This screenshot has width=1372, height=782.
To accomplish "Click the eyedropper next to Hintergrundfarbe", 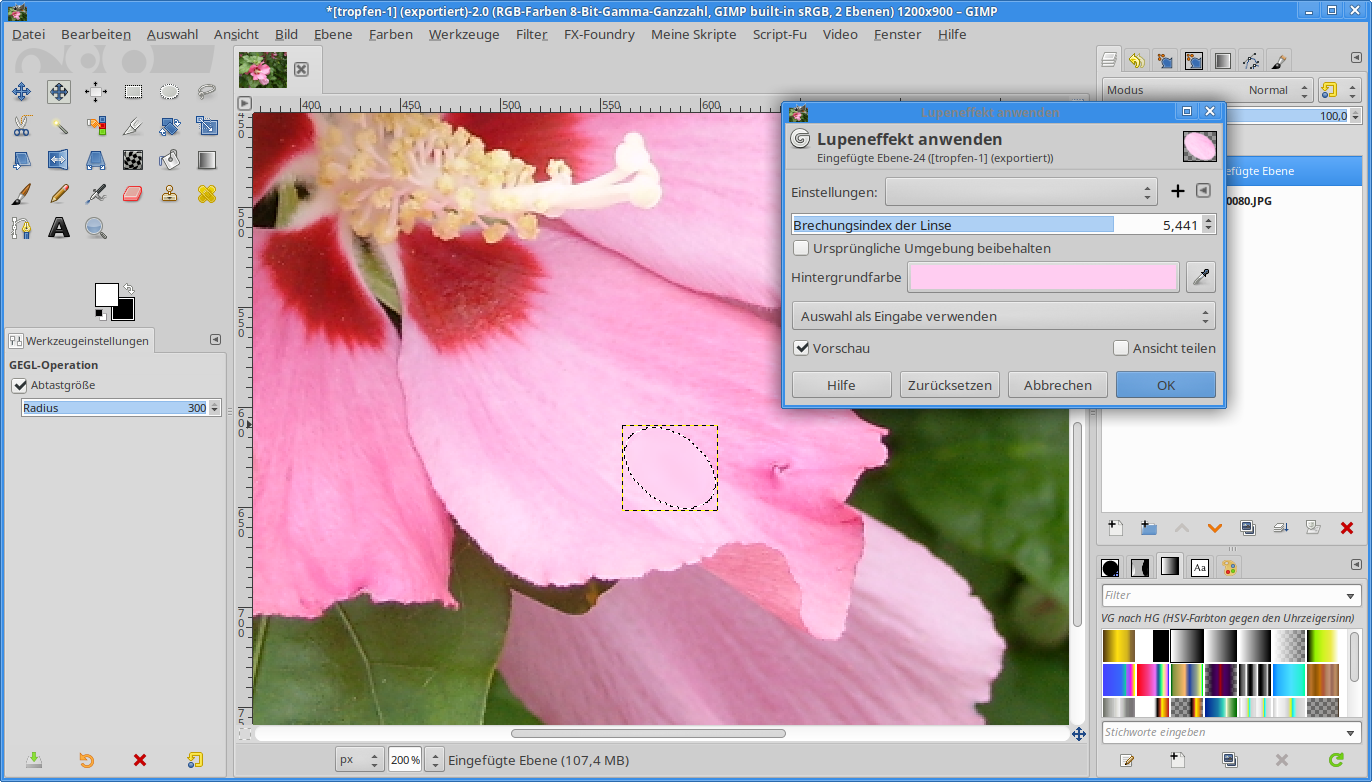I will [1200, 277].
